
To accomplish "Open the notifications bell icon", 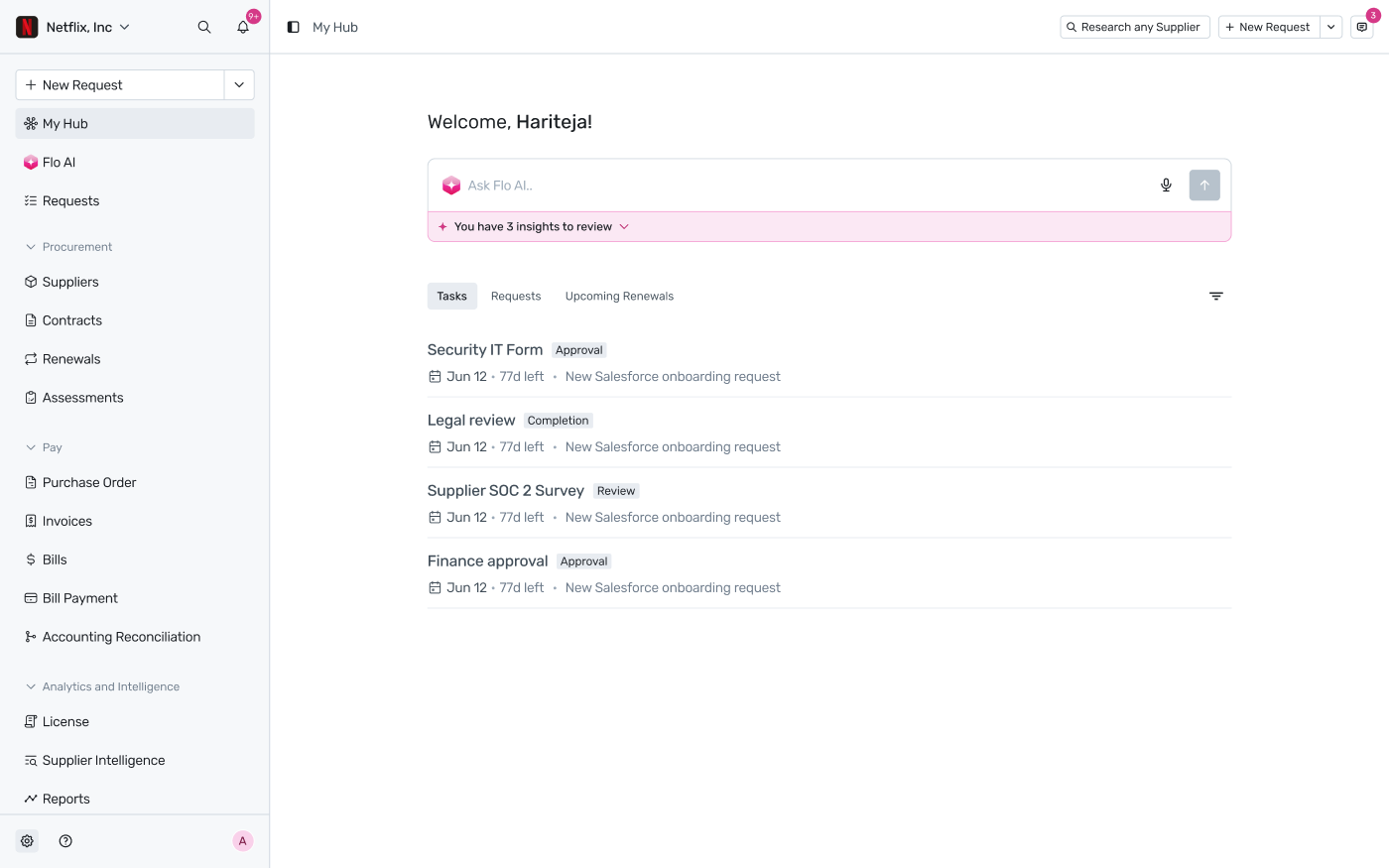I will [243, 27].
